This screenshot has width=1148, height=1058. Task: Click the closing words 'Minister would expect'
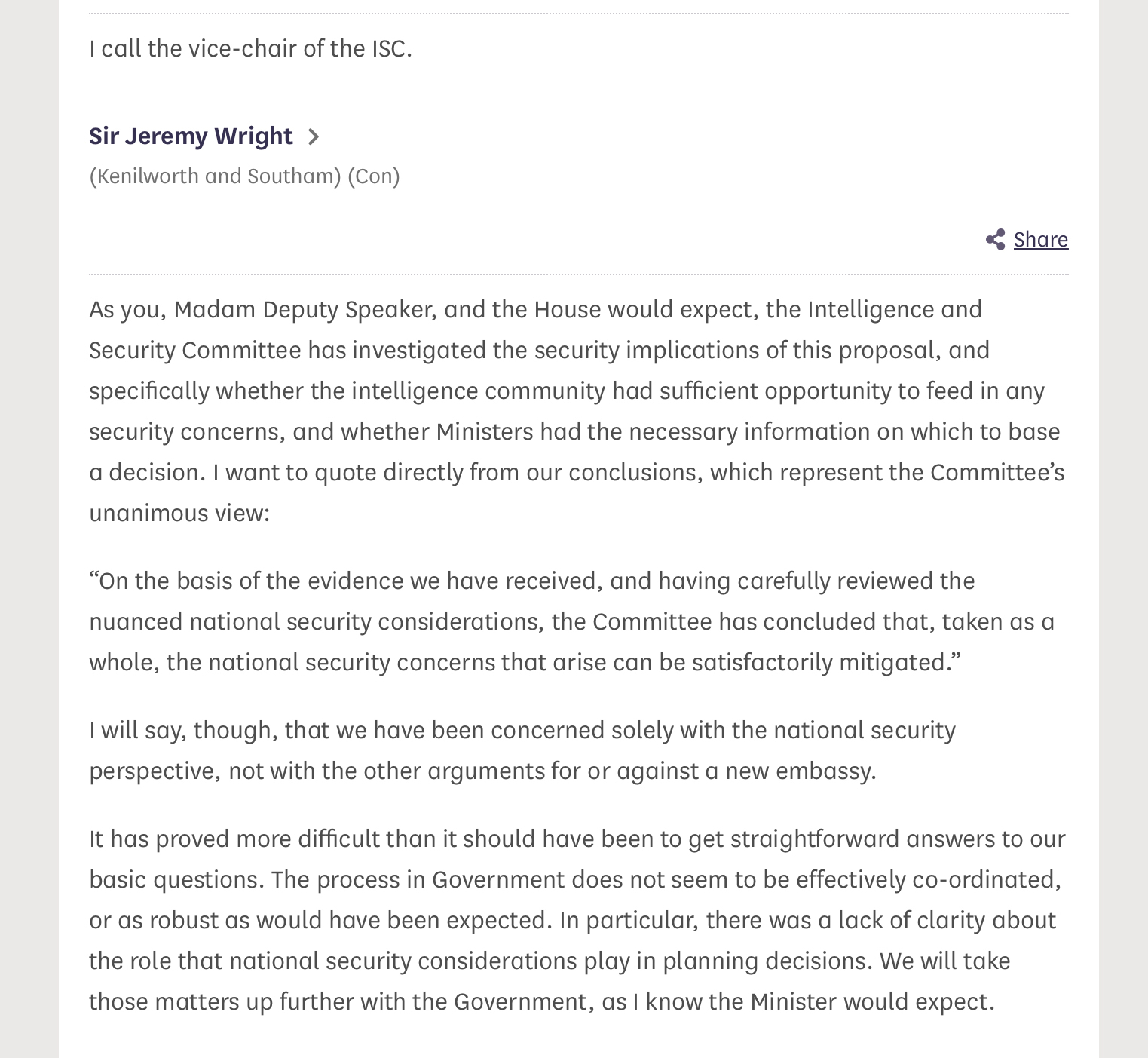pyautogui.click(x=871, y=1001)
